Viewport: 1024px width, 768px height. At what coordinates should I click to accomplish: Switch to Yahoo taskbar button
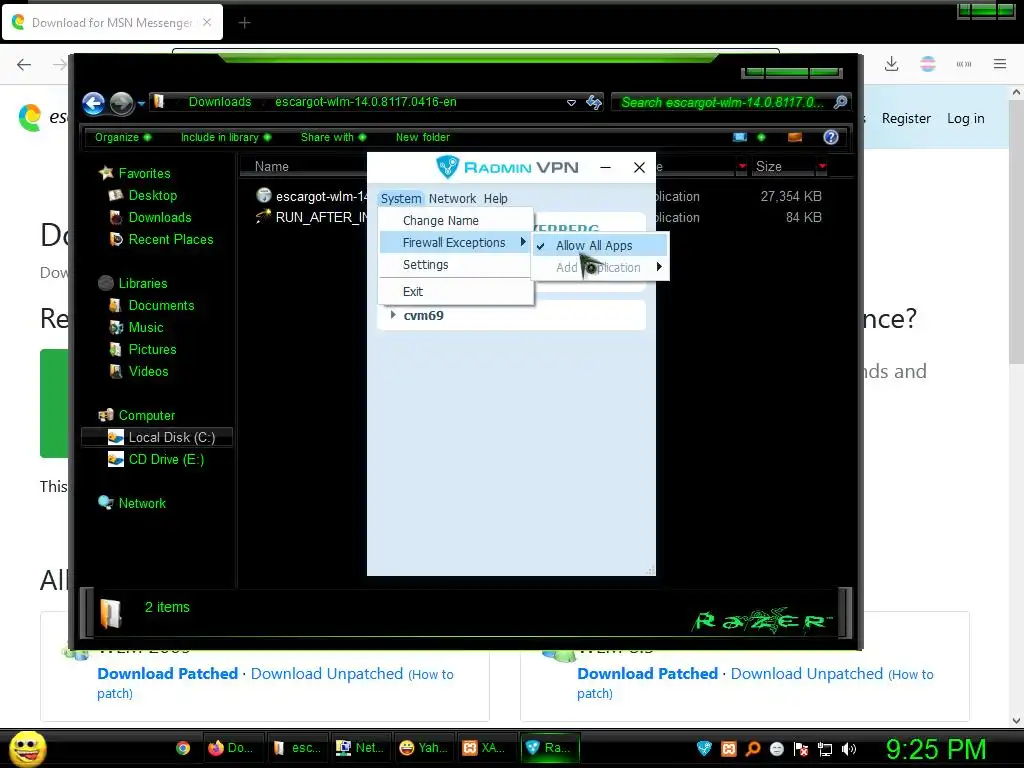click(424, 748)
